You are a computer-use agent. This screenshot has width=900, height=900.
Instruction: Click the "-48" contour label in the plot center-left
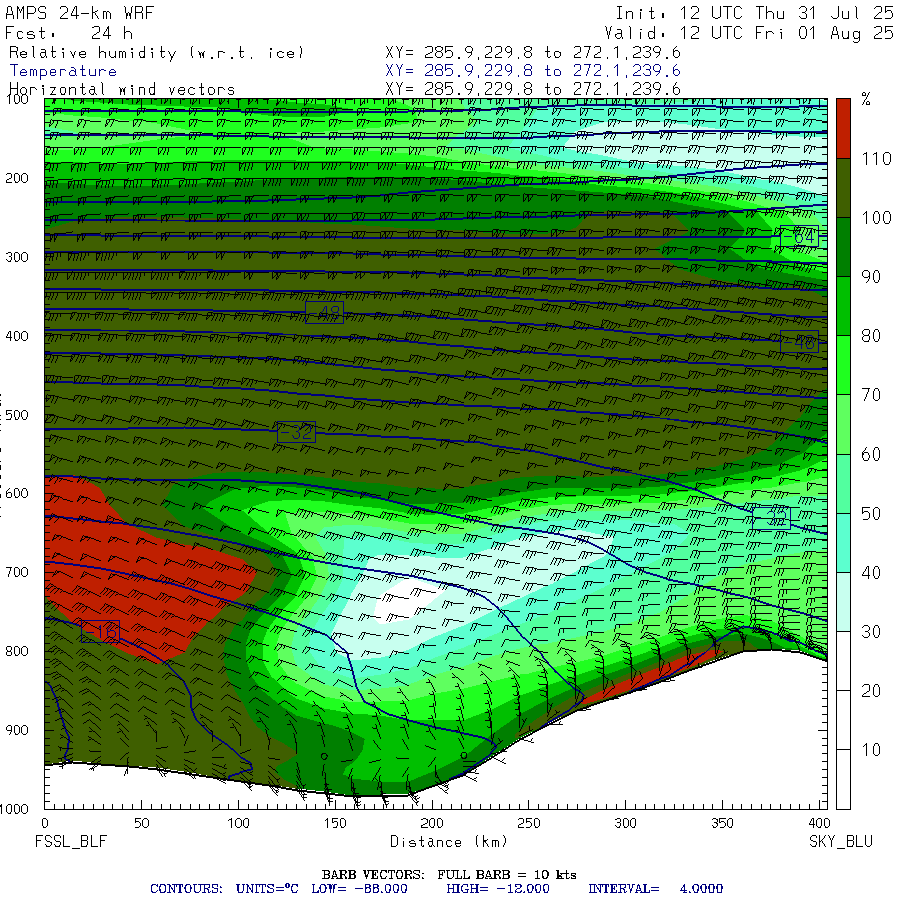tap(324, 312)
